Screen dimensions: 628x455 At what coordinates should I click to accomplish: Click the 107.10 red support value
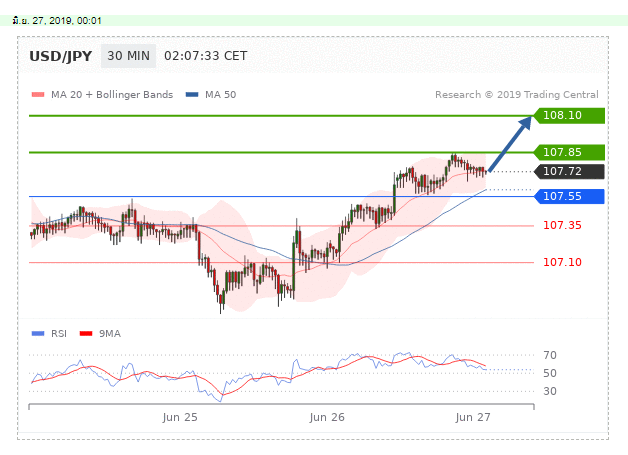(x=562, y=262)
